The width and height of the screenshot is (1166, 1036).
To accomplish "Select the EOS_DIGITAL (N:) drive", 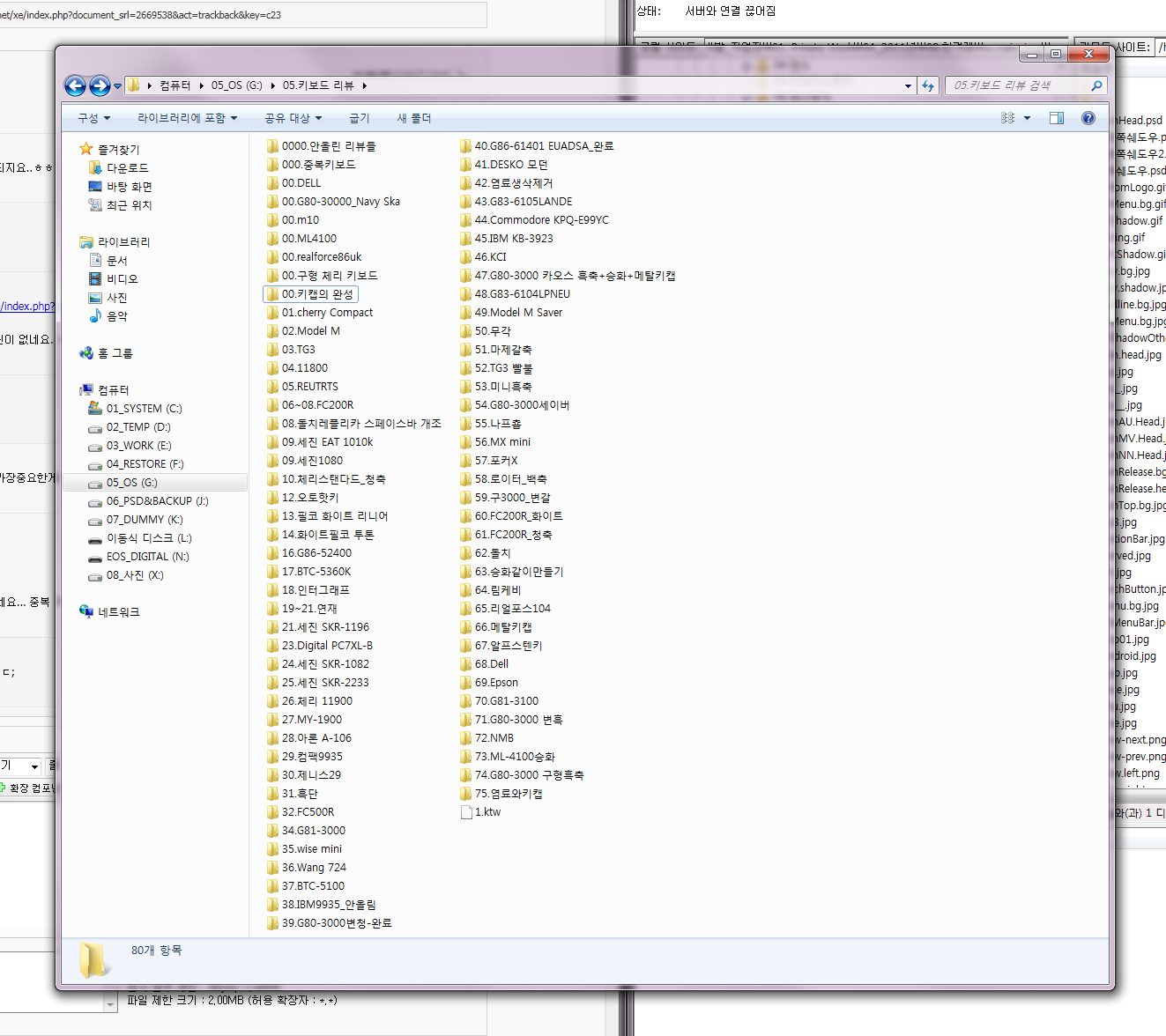I will coord(138,557).
